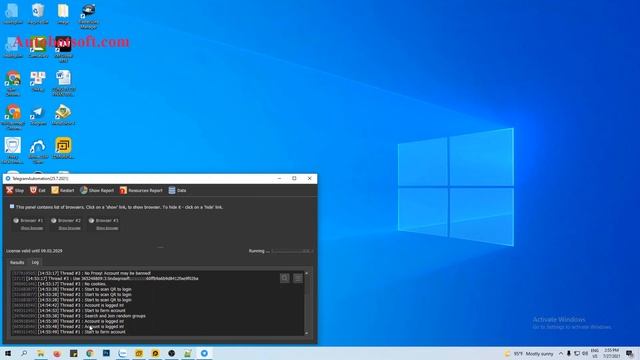Image resolution: width=640 pixels, height=360 pixels.
Task: Open the weather Mostly sunny widget
Action: point(530,354)
